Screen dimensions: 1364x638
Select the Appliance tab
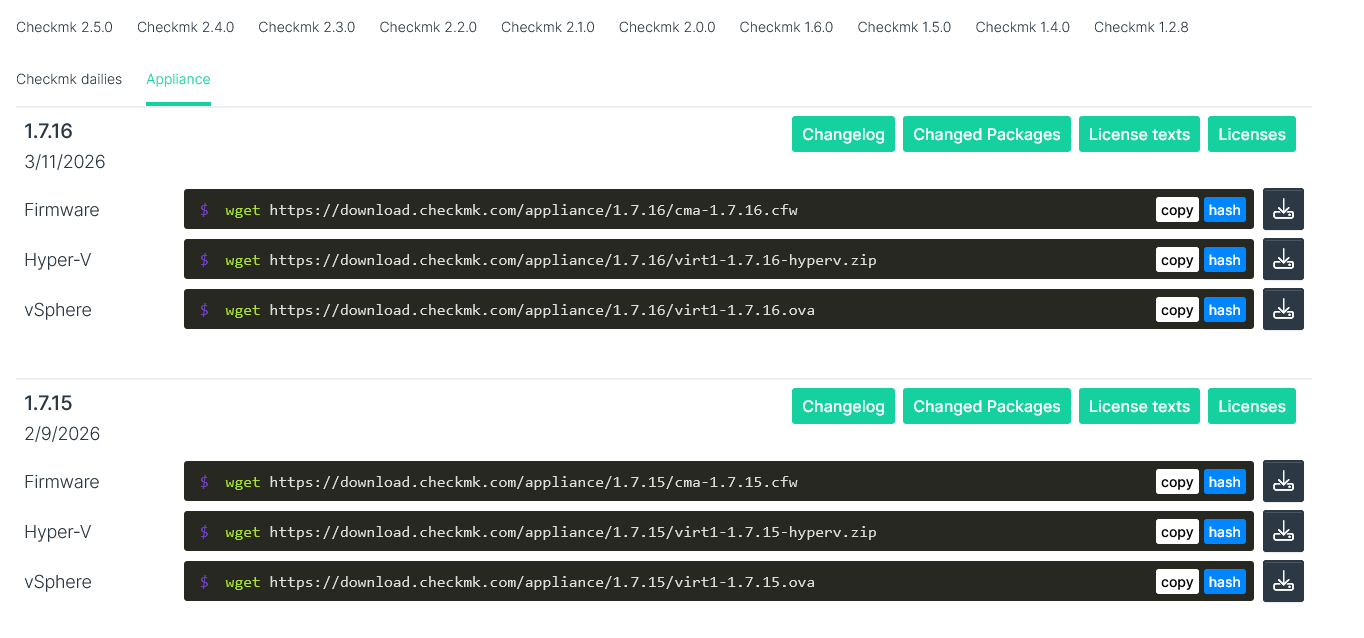178,79
